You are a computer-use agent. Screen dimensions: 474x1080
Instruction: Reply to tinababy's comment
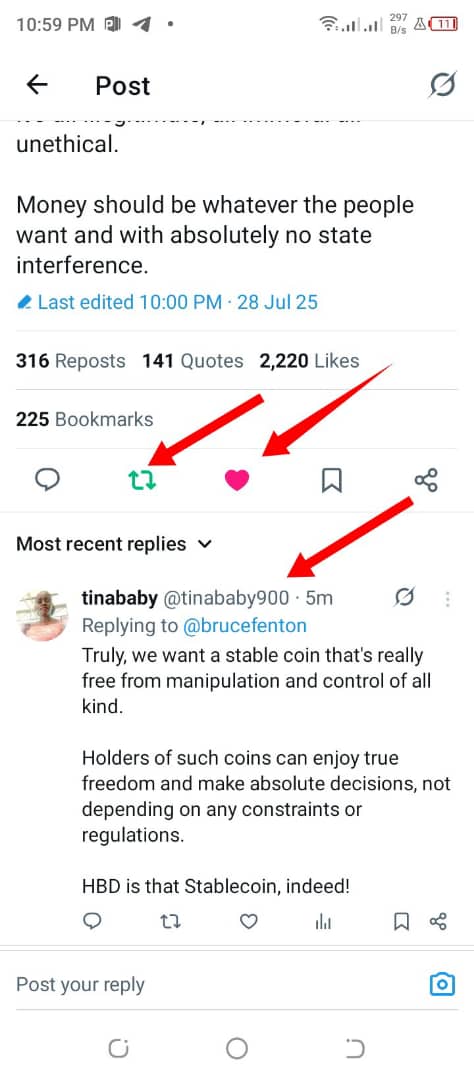click(92, 921)
